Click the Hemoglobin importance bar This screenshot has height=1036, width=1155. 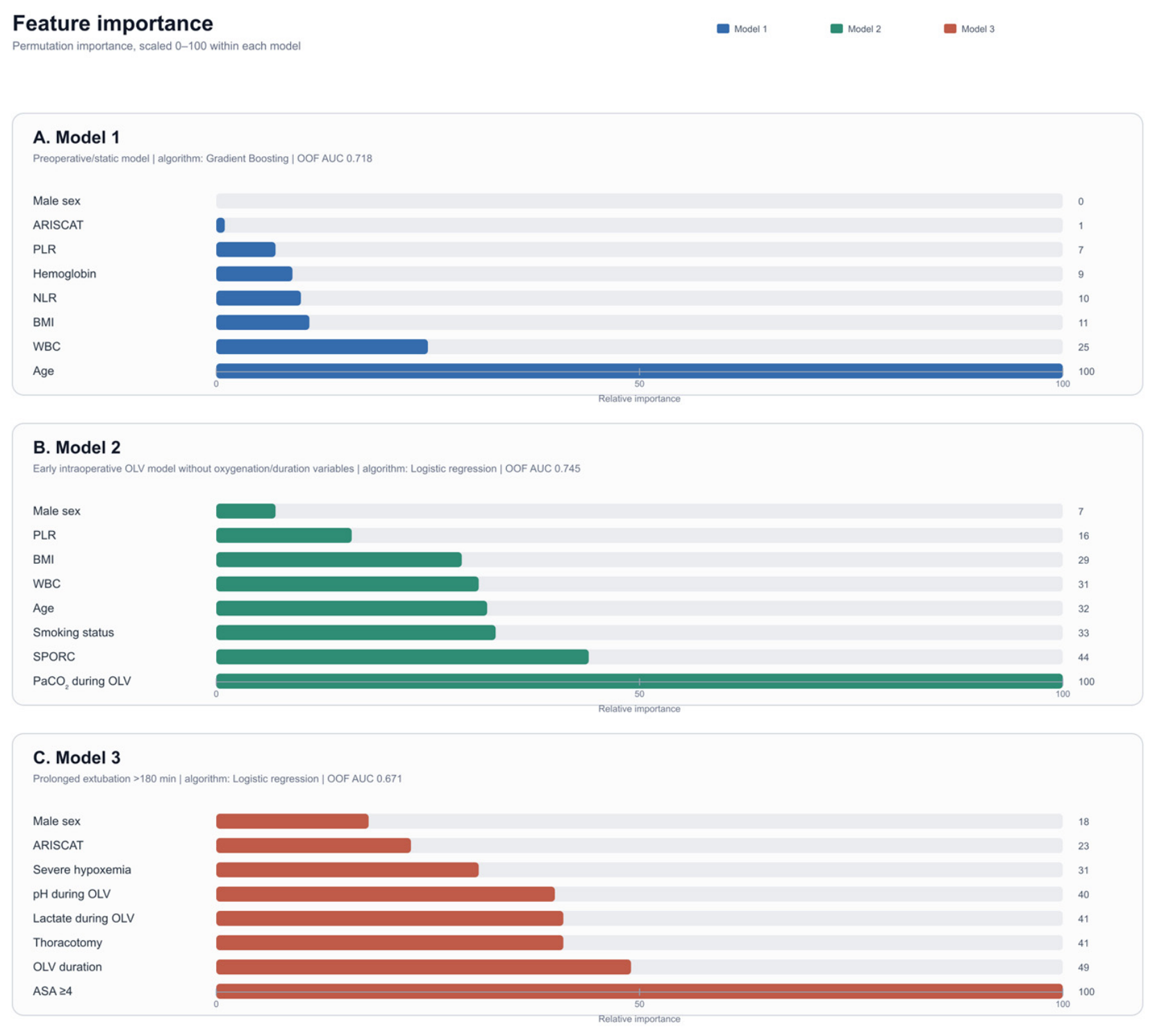click(x=254, y=274)
